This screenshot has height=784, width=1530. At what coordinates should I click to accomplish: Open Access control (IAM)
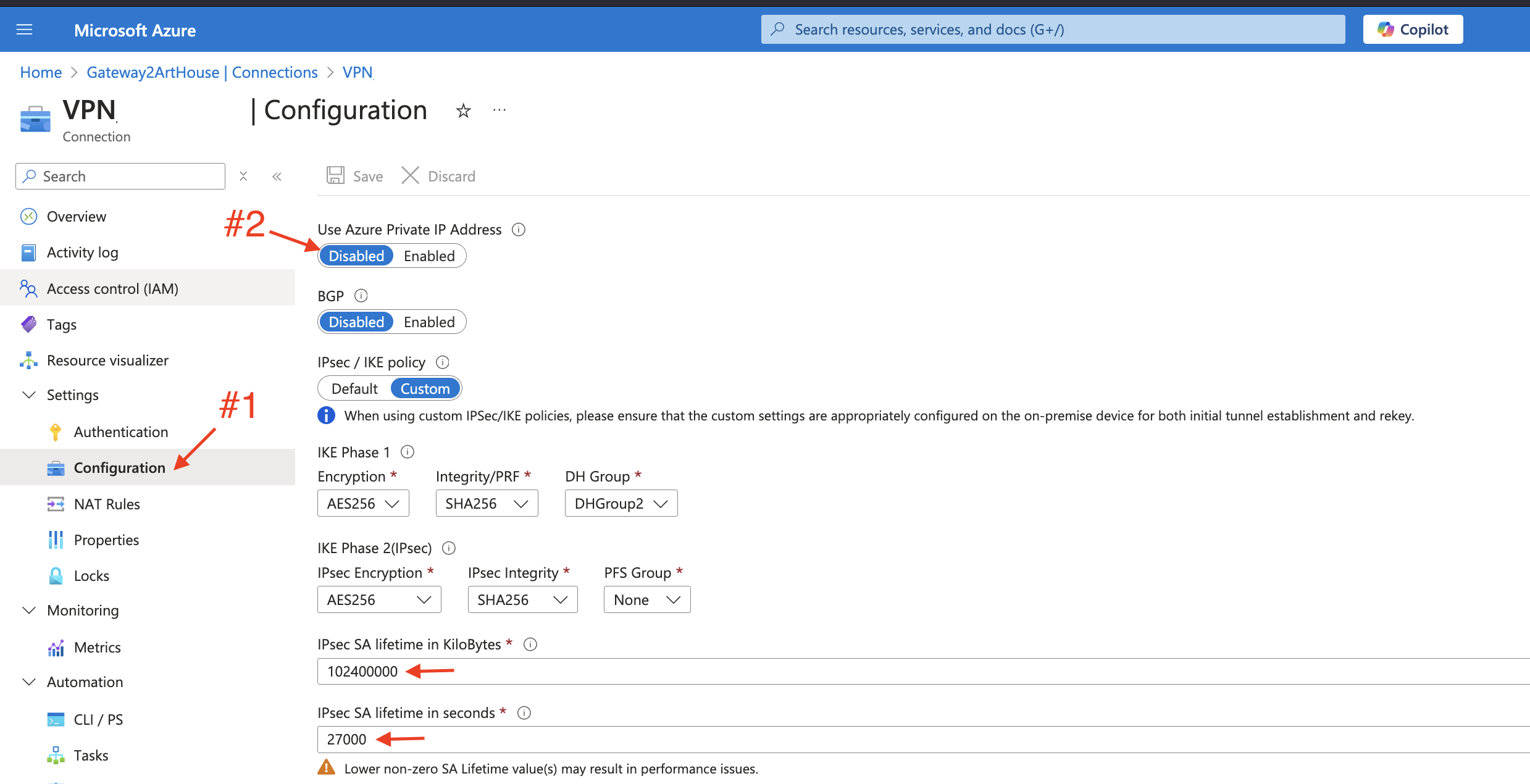tap(148, 288)
